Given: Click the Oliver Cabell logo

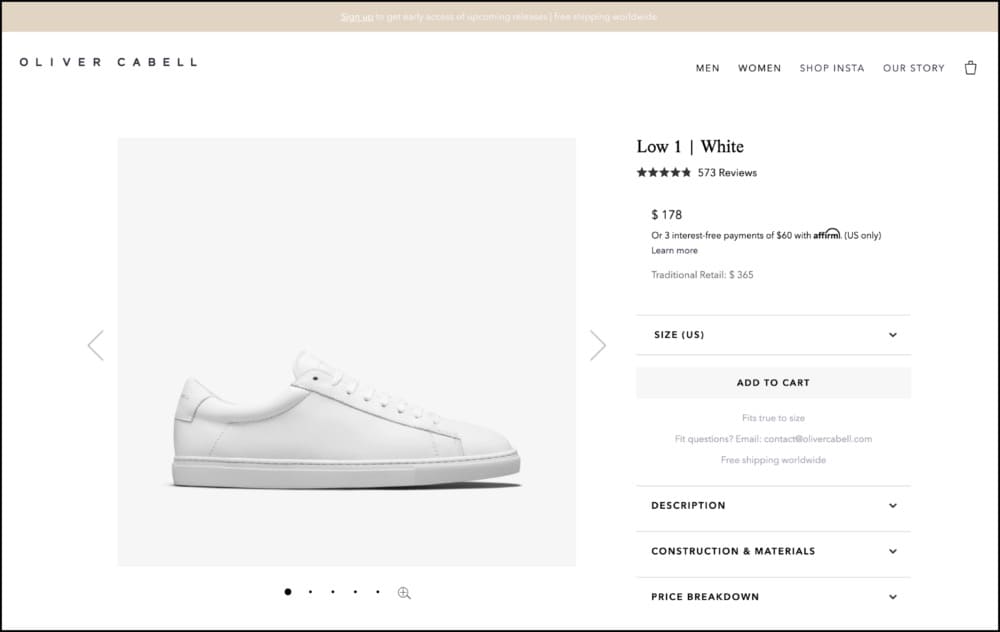Looking at the screenshot, I should click(x=108, y=62).
